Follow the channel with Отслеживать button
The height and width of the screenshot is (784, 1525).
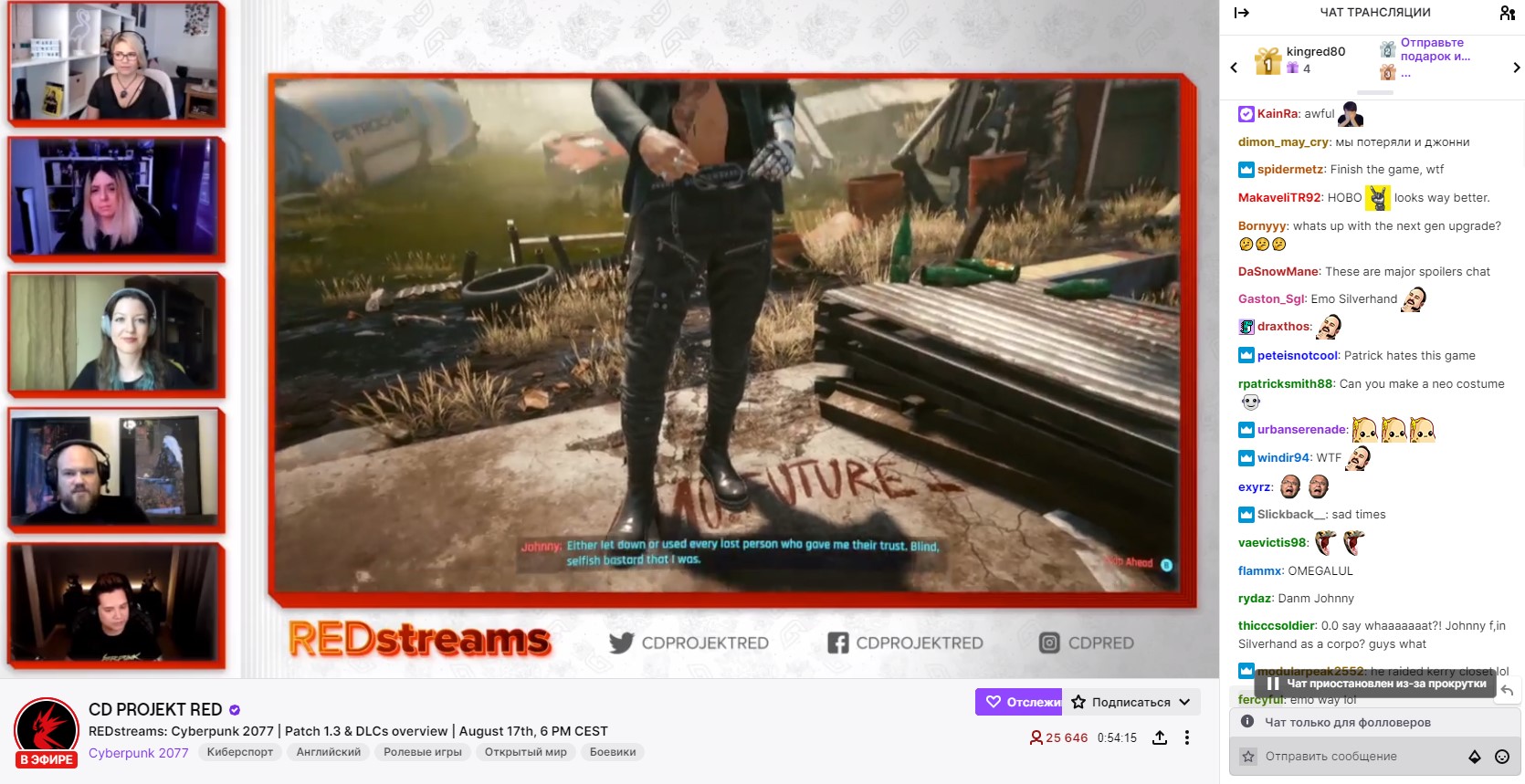[1019, 702]
